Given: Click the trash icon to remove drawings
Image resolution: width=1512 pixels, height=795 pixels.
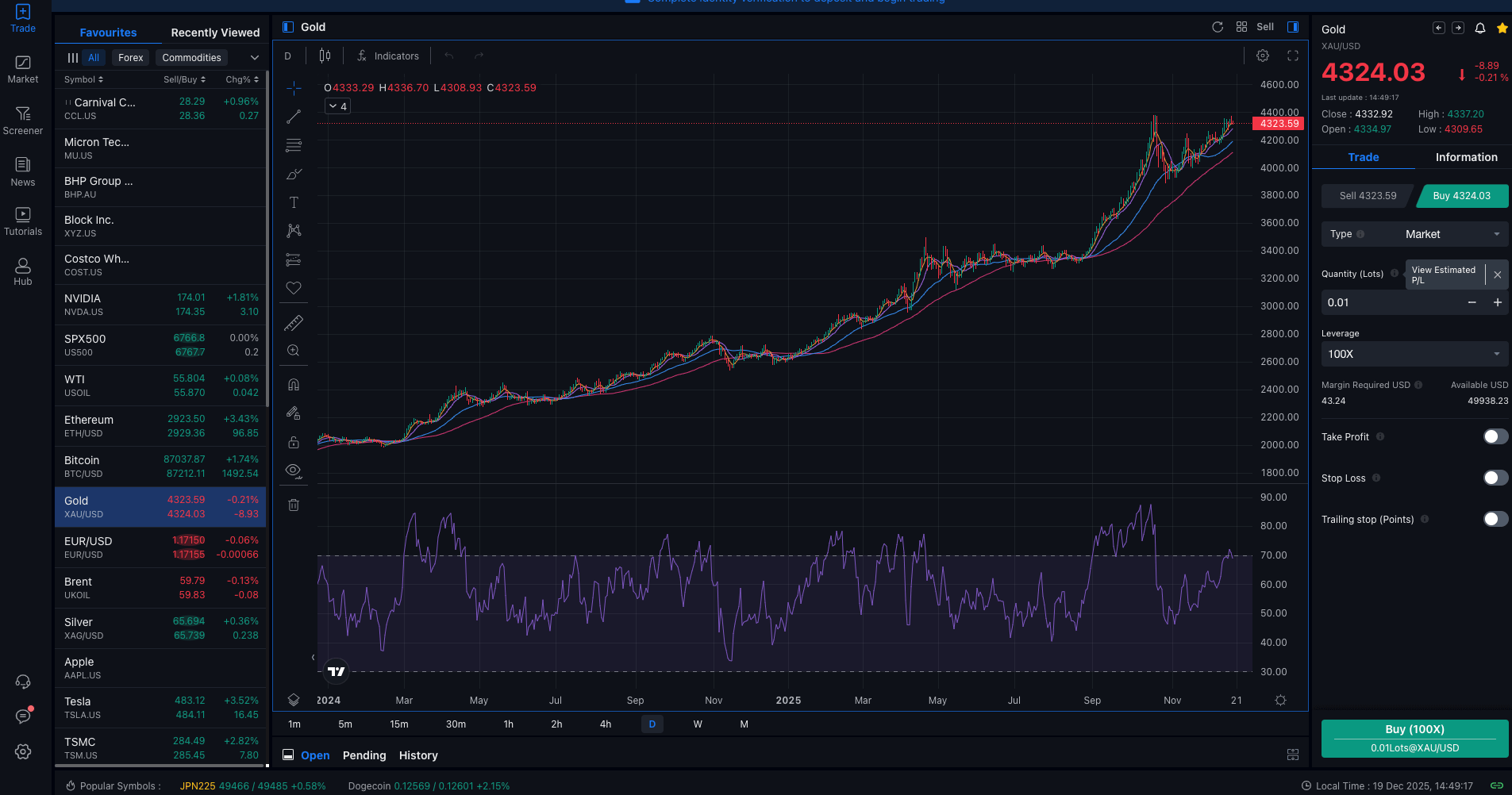Looking at the screenshot, I should click(294, 505).
